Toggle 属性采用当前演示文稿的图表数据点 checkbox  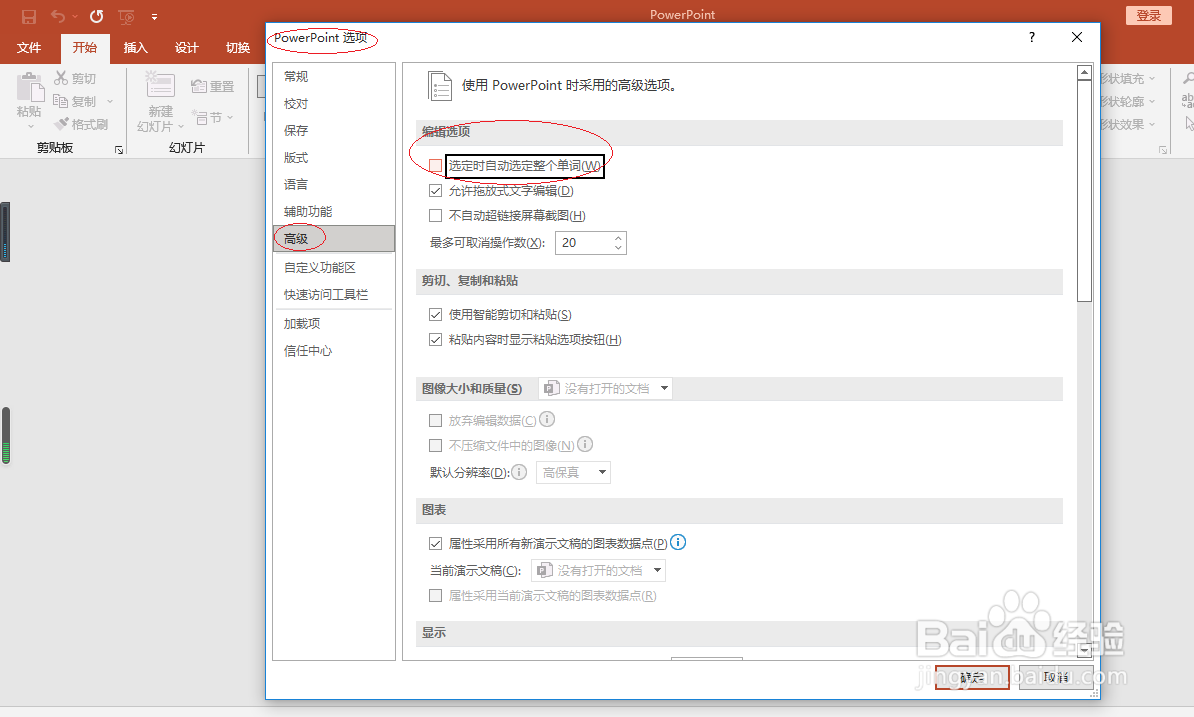(436, 595)
